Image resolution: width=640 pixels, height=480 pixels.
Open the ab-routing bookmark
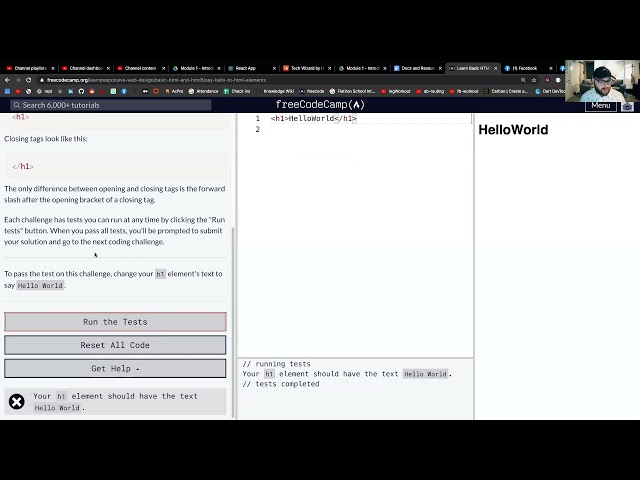click(430, 91)
